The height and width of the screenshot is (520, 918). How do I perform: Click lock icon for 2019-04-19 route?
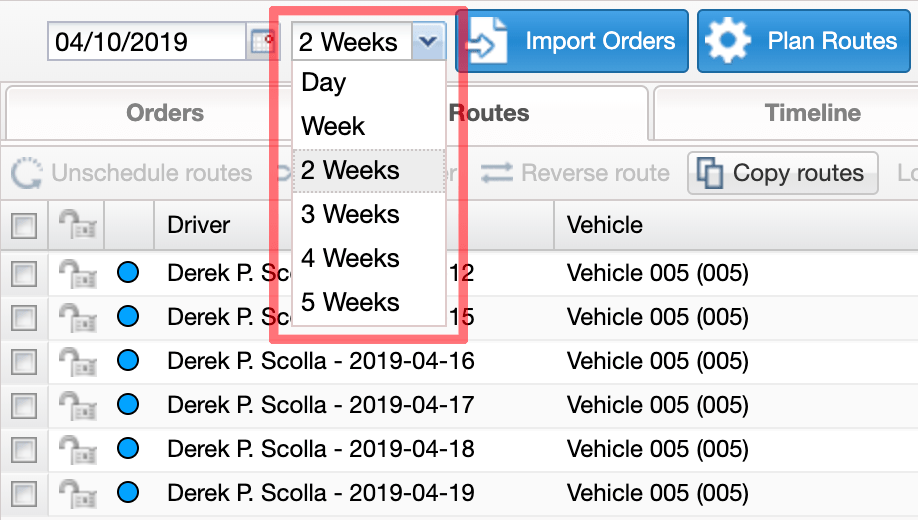pos(77,492)
